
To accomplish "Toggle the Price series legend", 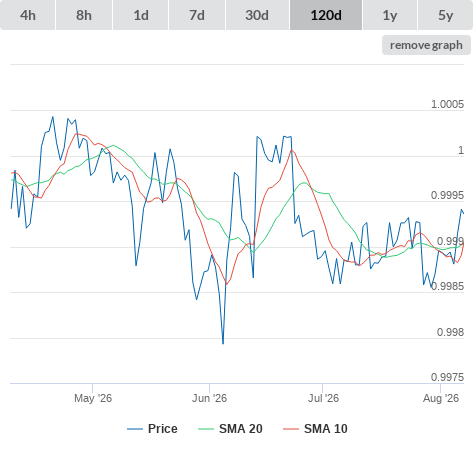I will 163,429.
